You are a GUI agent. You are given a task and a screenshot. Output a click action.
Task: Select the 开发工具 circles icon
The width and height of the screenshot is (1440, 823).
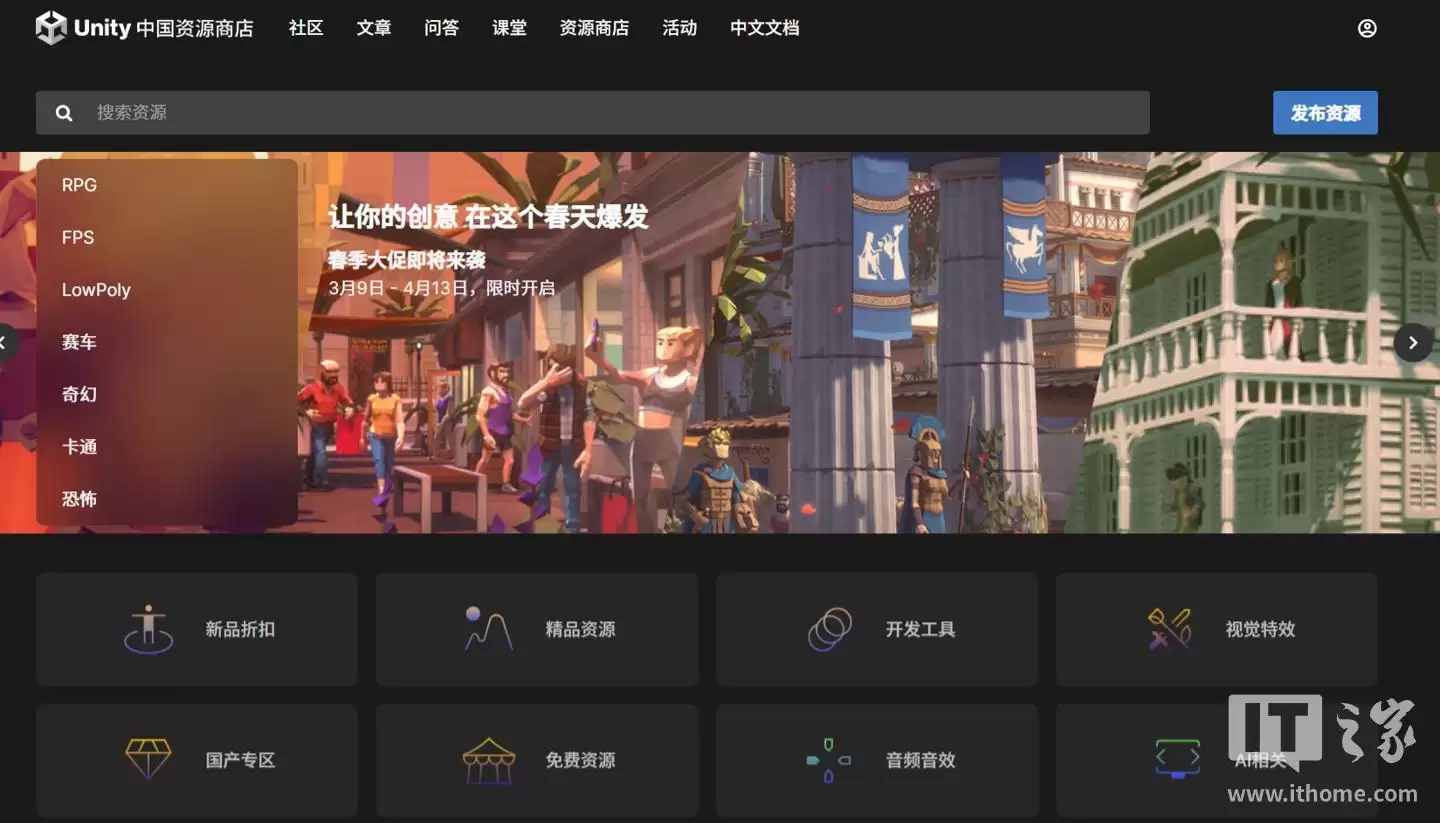[829, 629]
